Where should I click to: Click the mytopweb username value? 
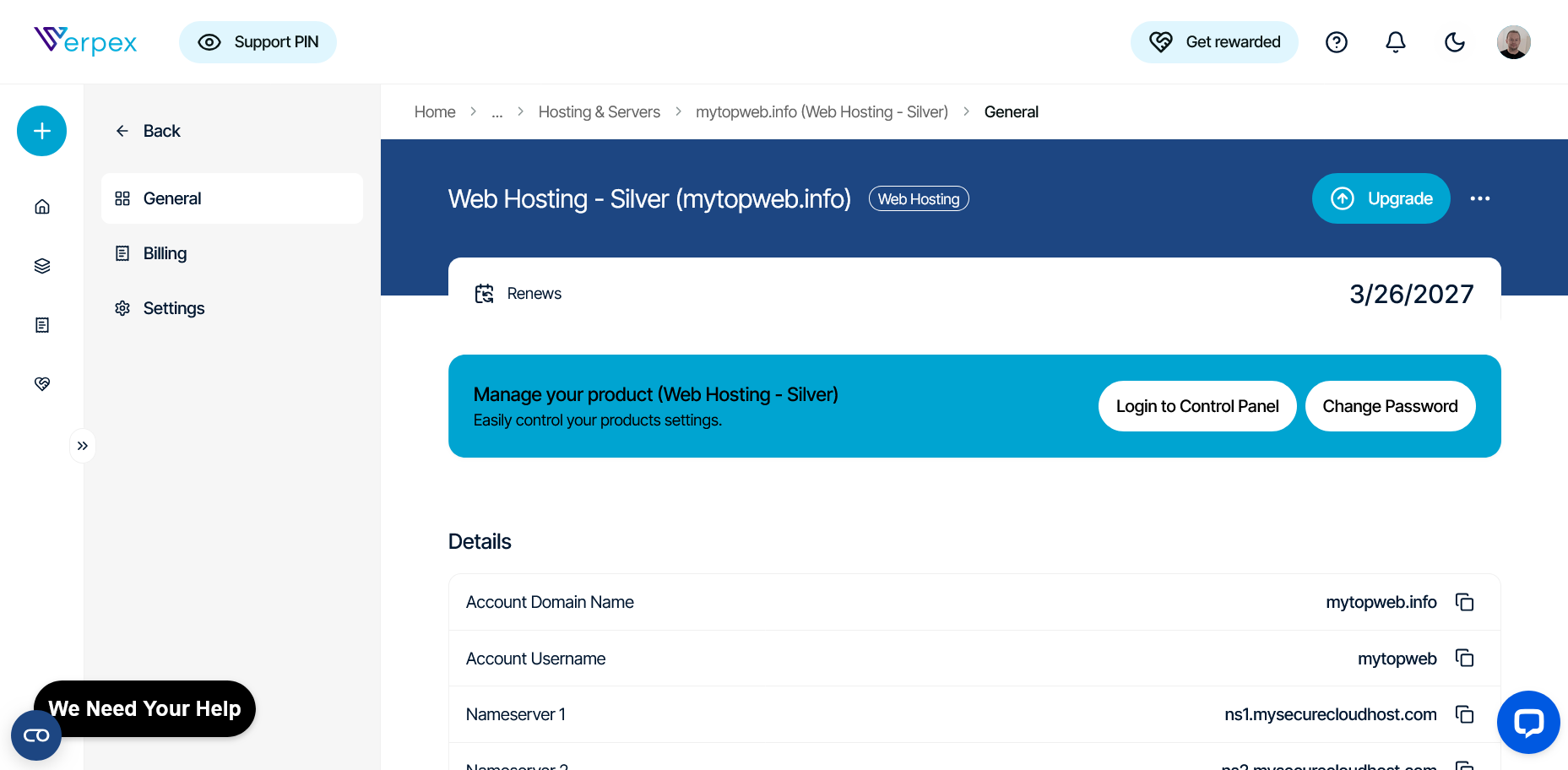point(1397,659)
